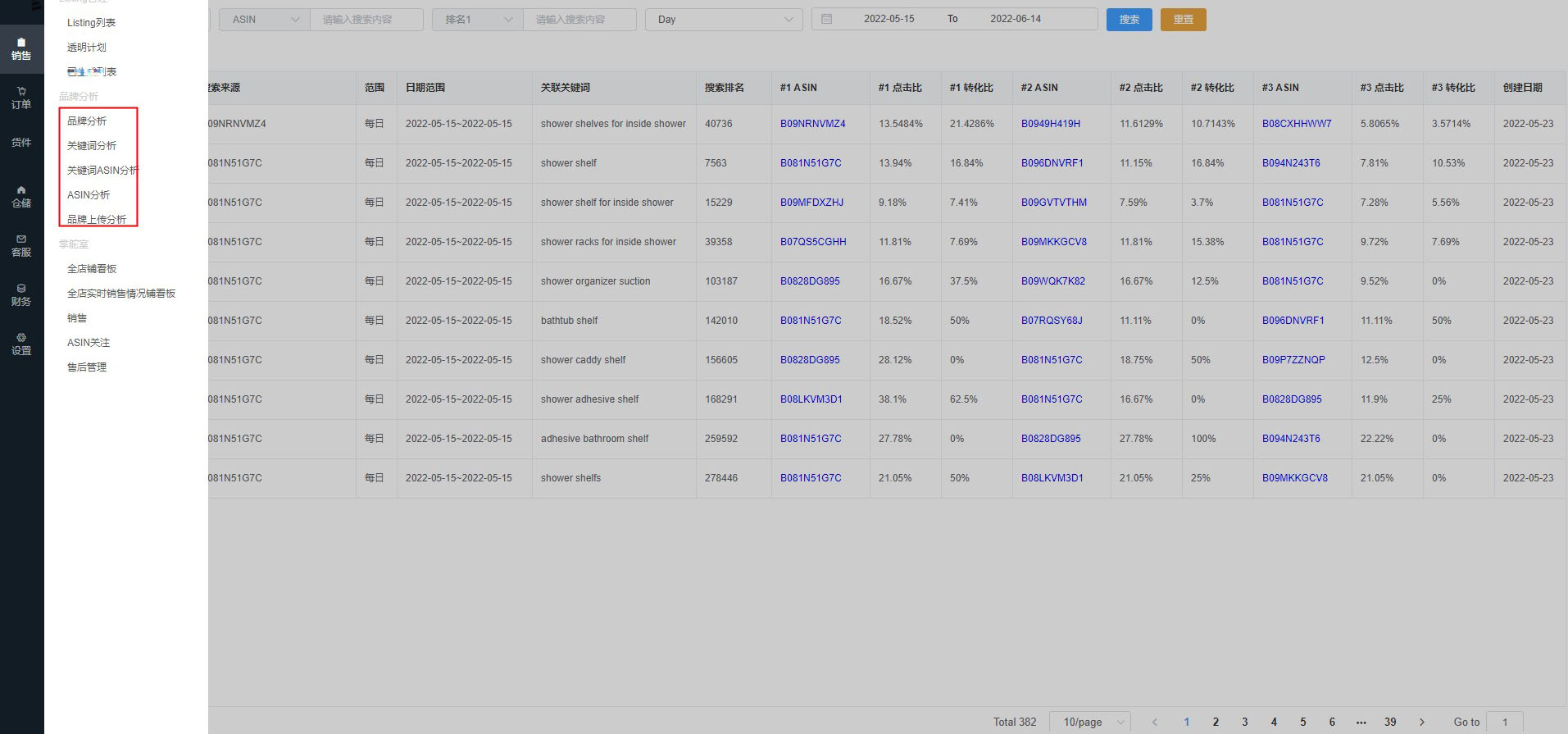Open 售后管理 in the submenu

[x=87, y=367]
